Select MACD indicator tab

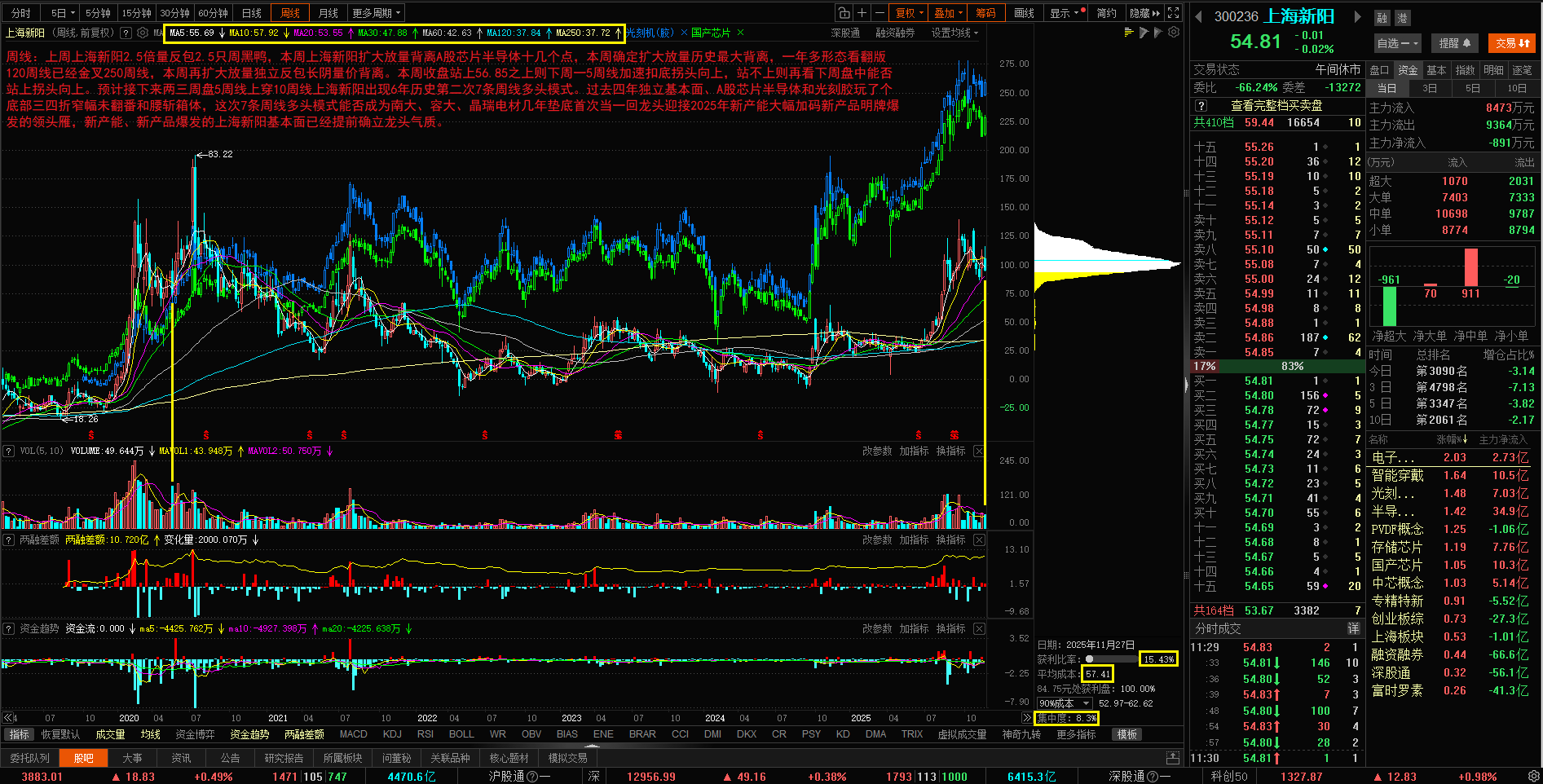point(354,734)
